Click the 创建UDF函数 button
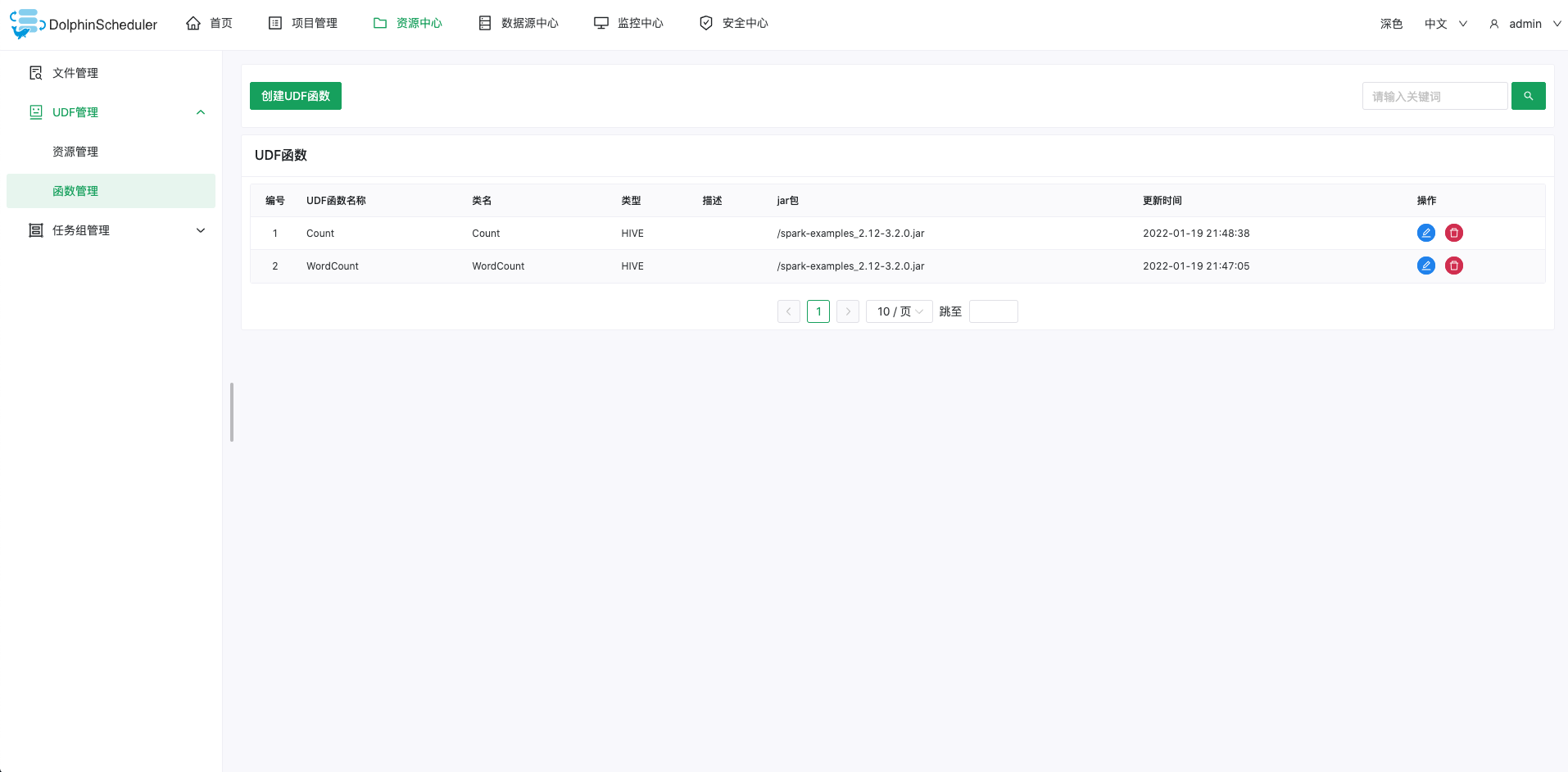 296,96
